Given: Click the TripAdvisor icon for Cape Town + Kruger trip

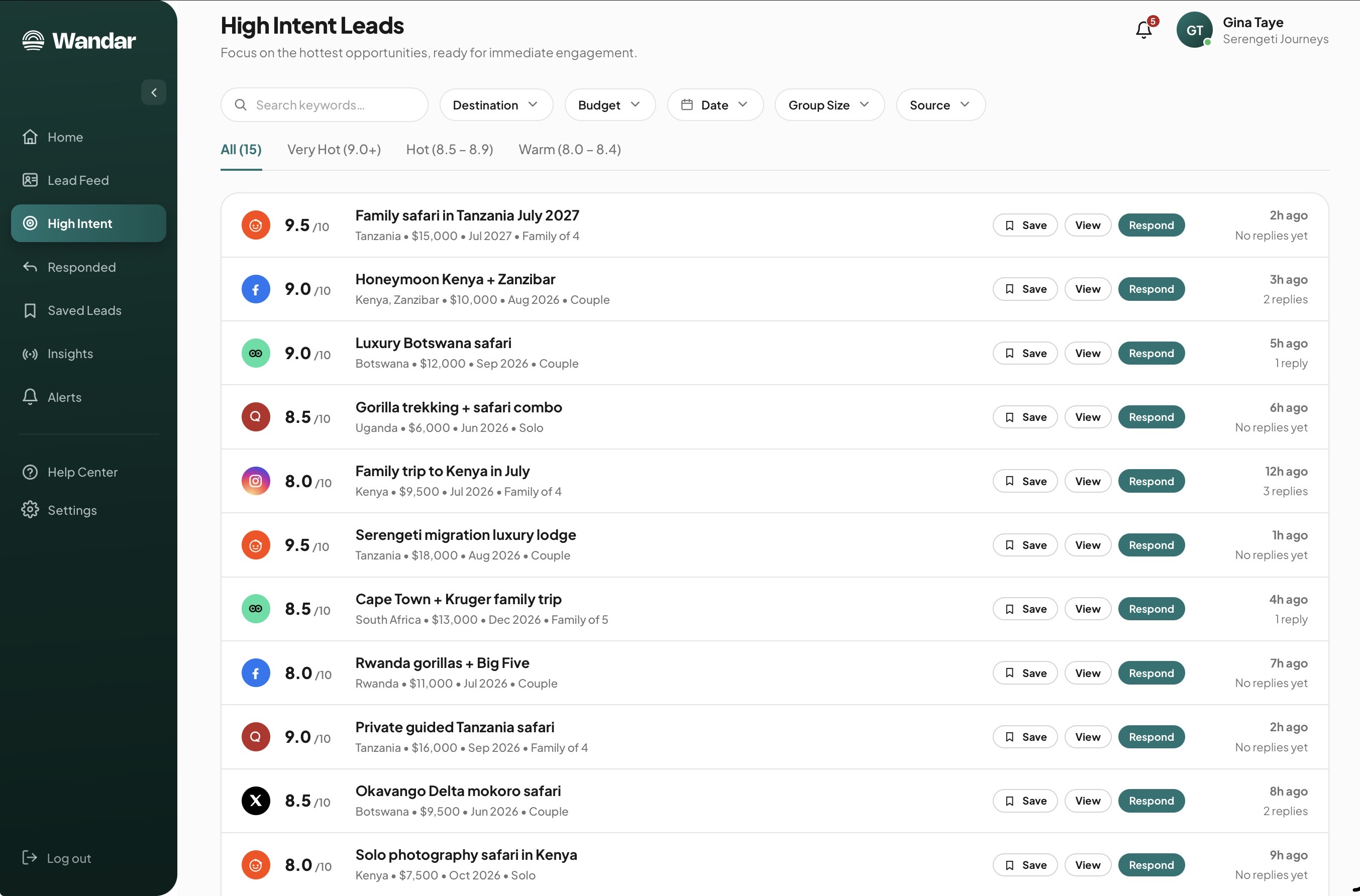Looking at the screenshot, I should tap(255, 609).
